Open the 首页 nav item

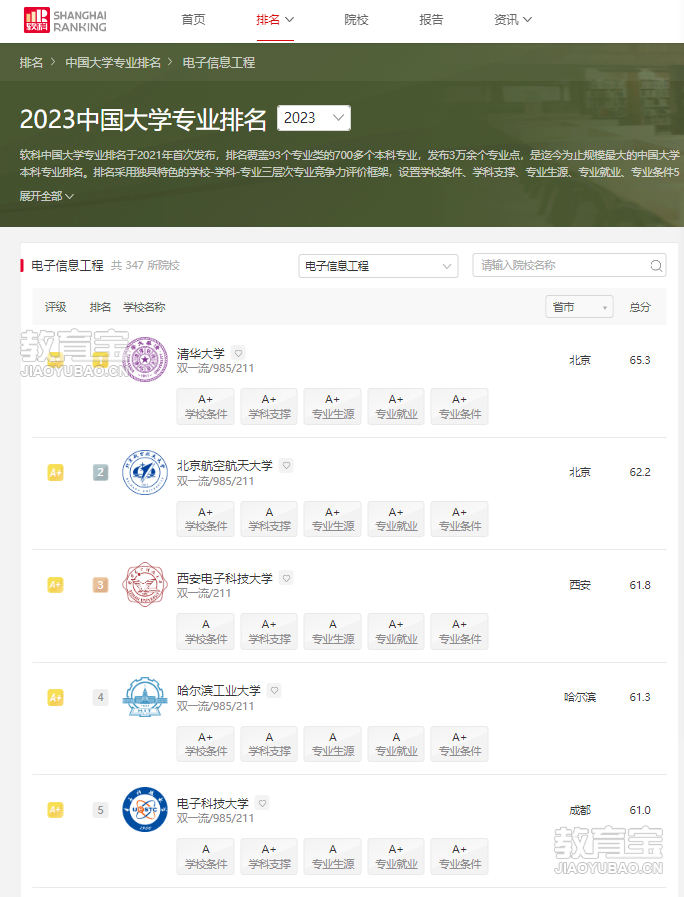click(x=193, y=20)
